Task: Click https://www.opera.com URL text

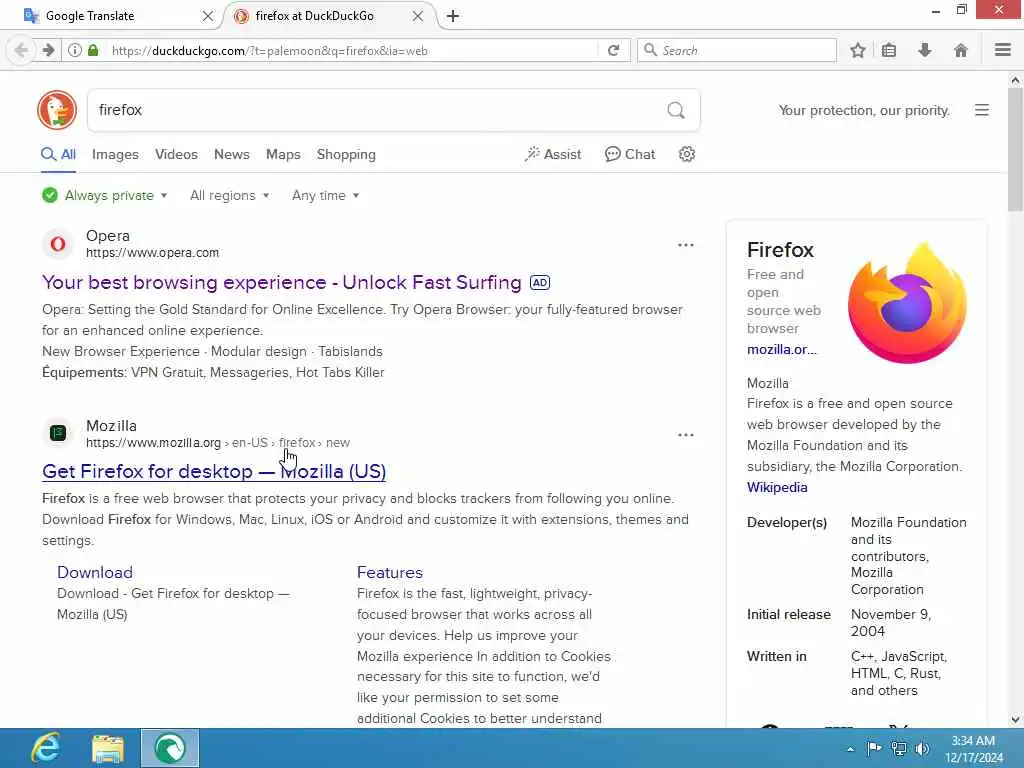Action: (153, 253)
